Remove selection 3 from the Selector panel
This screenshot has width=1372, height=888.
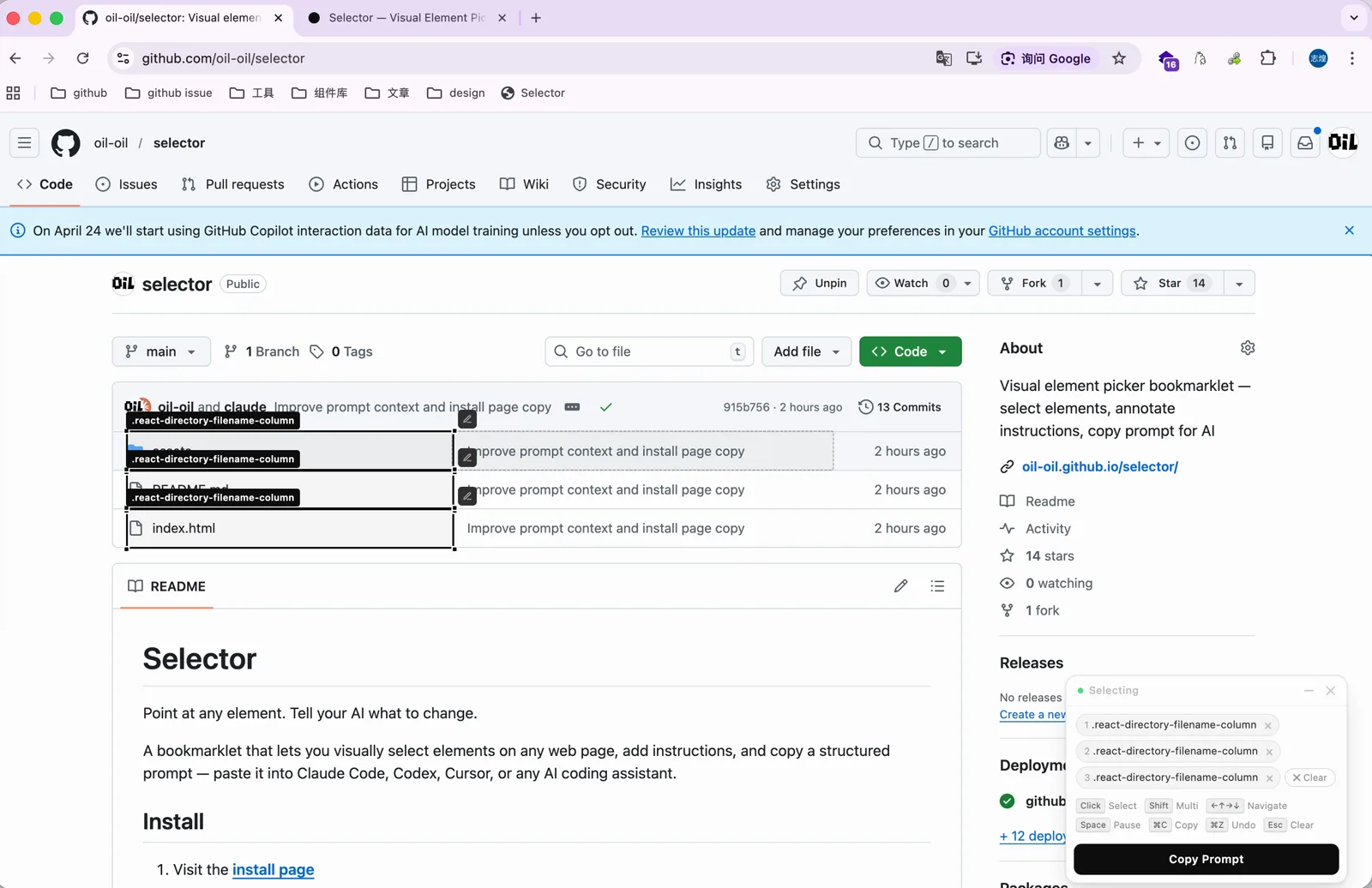pyautogui.click(x=1270, y=778)
